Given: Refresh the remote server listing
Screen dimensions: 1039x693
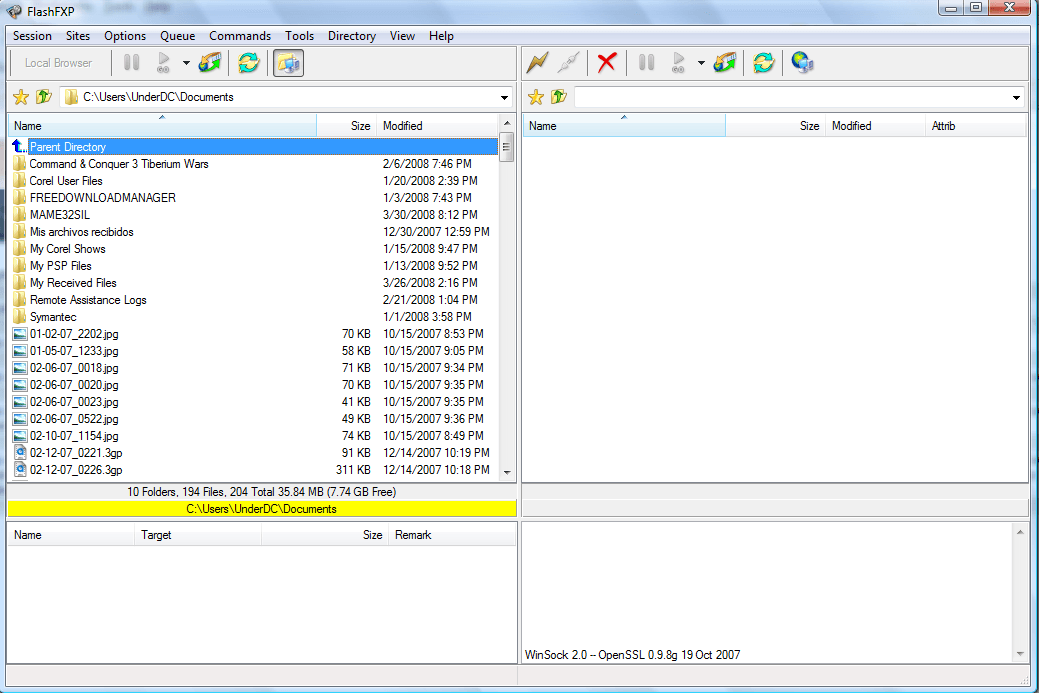Looking at the screenshot, I should (762, 61).
